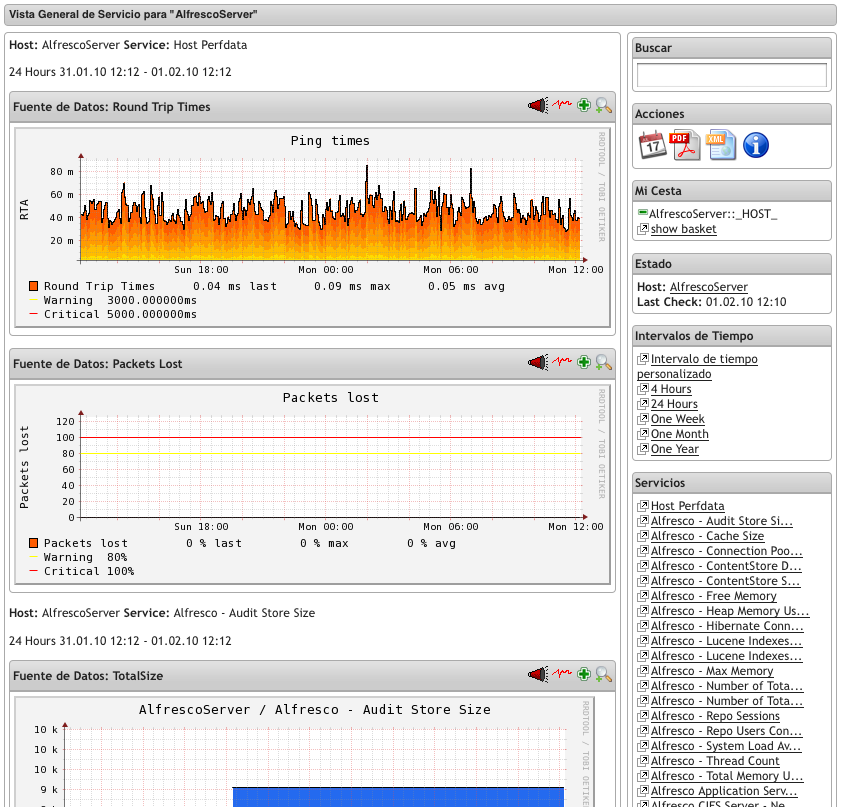The image size is (848, 807).
Task: Click the blue info icon under Acciones
Action: pyautogui.click(x=756, y=145)
